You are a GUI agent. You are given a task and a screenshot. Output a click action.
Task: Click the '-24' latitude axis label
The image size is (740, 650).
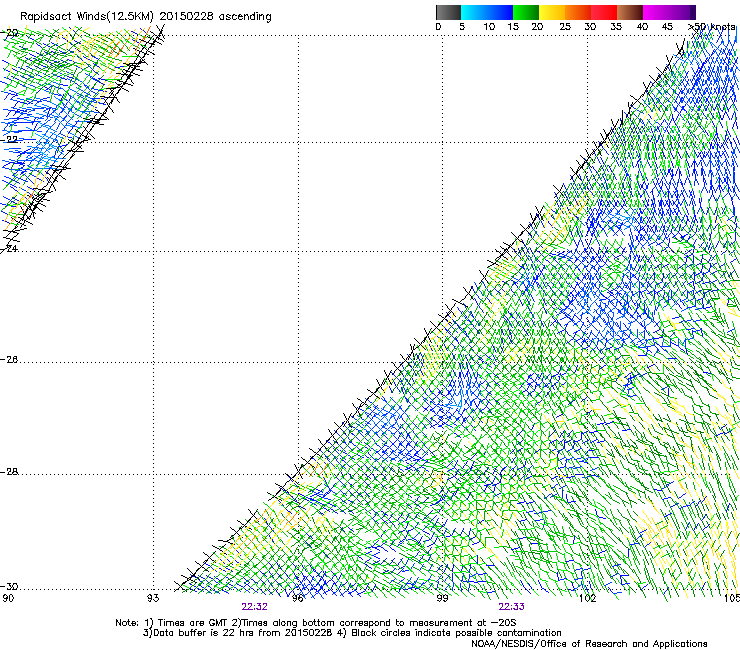(x=9, y=248)
